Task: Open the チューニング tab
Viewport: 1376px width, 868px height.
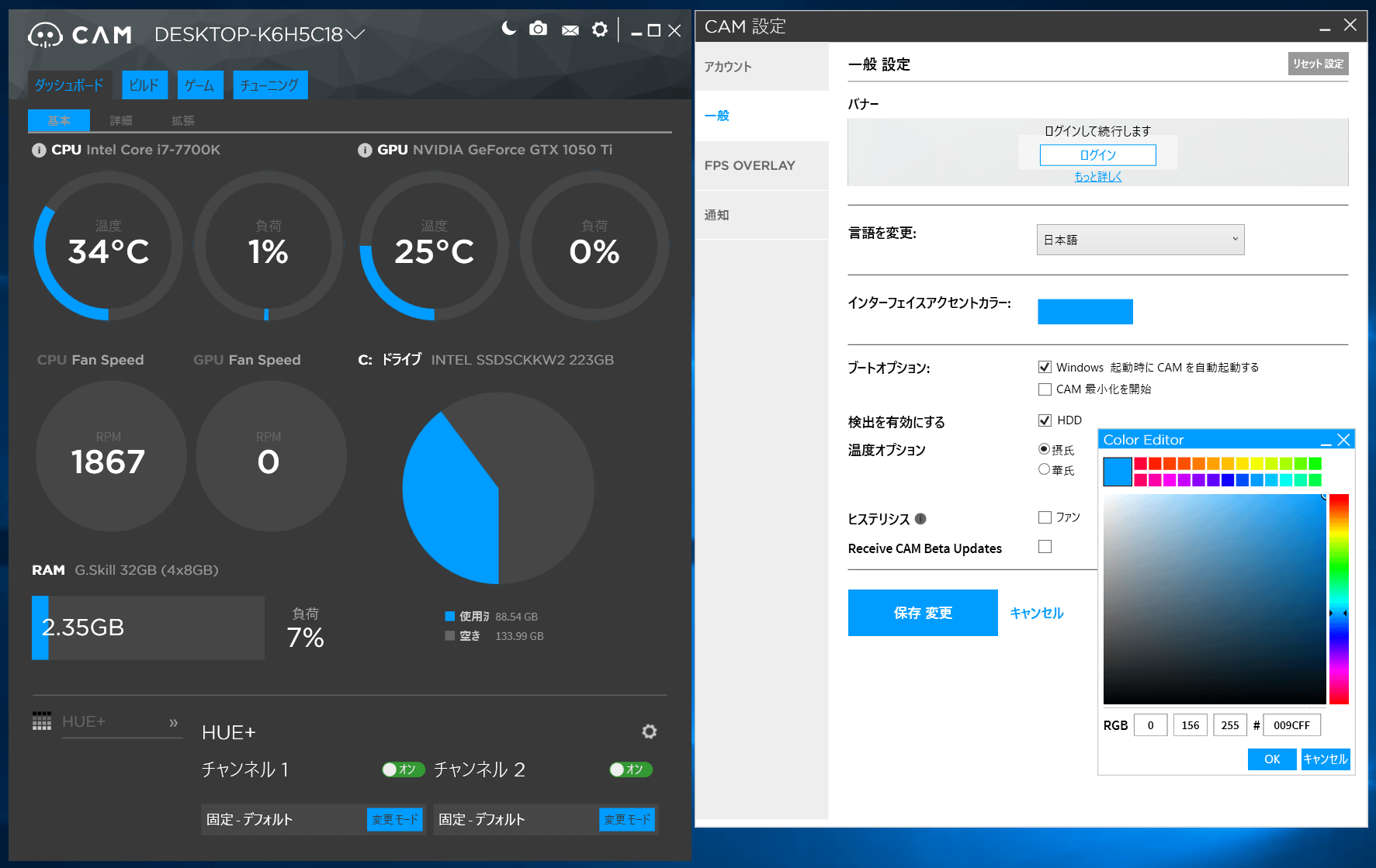Action: [x=270, y=85]
